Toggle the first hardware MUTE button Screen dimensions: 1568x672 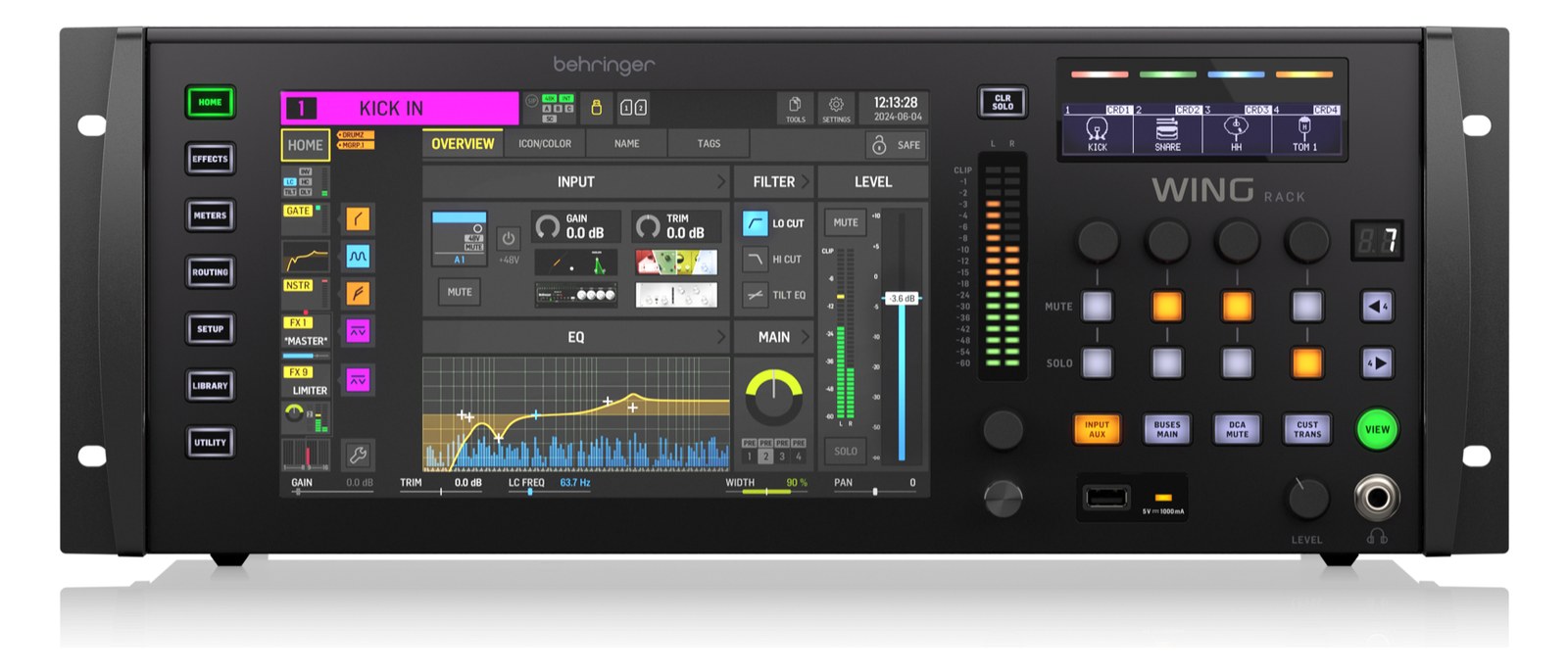point(1098,306)
